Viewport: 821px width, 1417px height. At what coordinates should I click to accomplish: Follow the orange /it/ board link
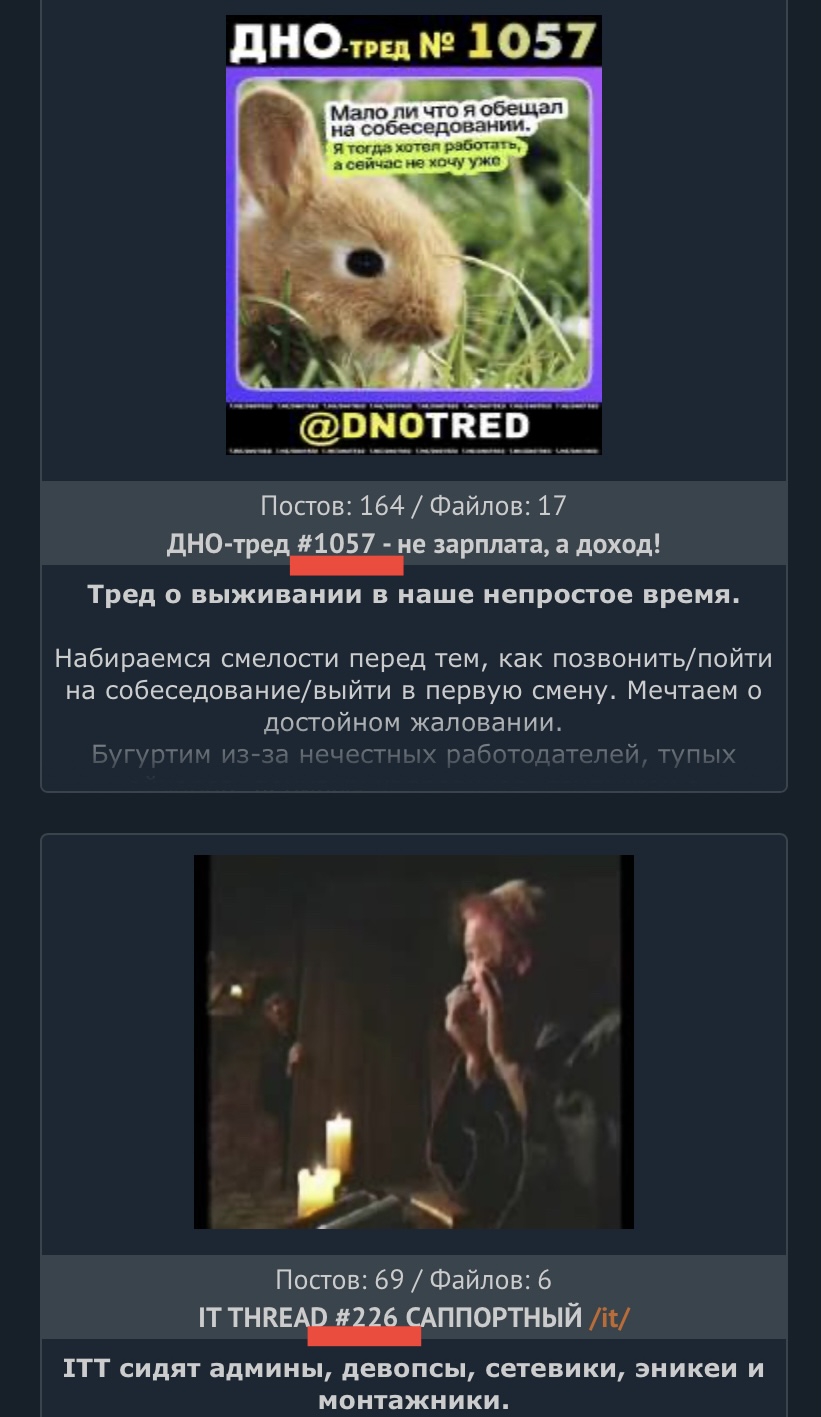[610, 1318]
